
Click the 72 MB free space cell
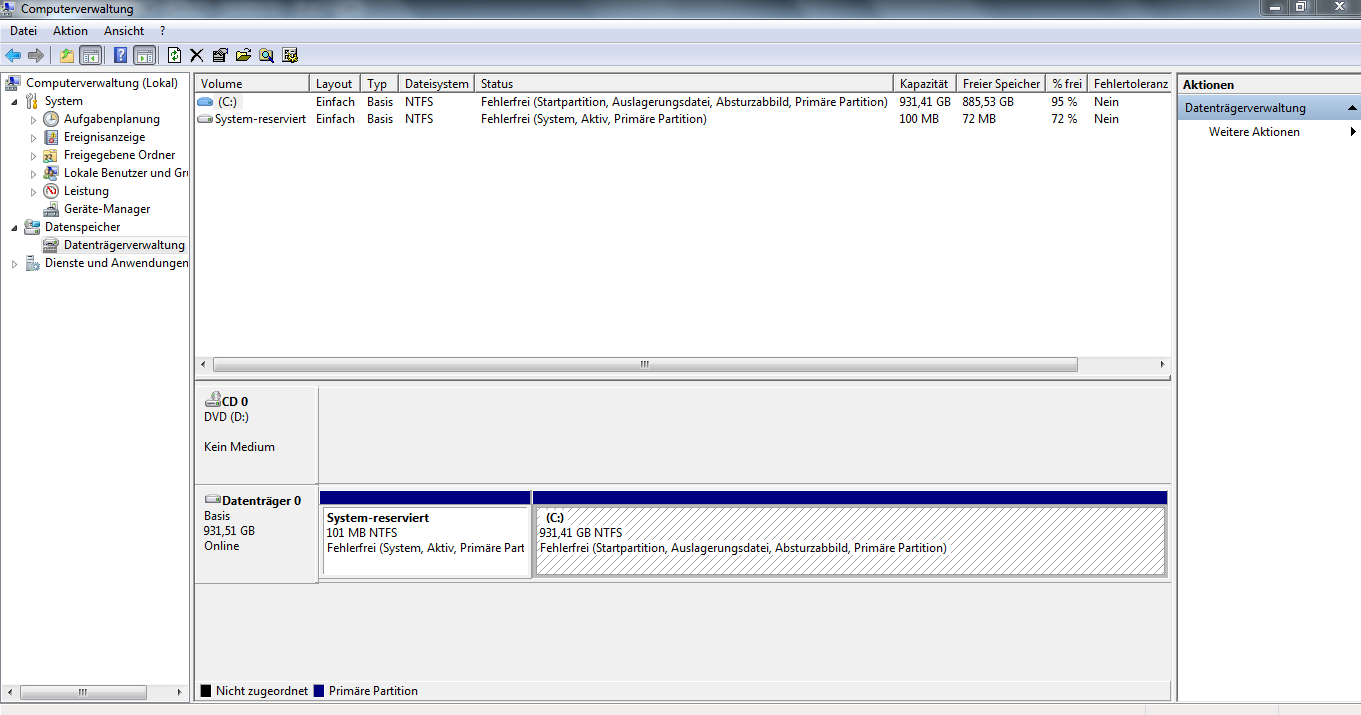coord(979,119)
